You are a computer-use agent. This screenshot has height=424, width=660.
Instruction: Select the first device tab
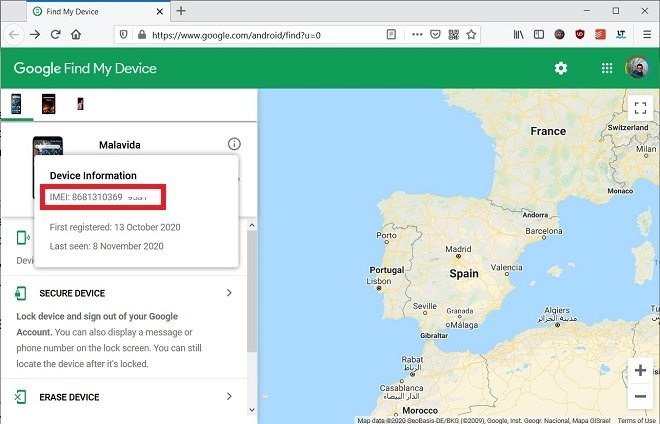(x=16, y=104)
